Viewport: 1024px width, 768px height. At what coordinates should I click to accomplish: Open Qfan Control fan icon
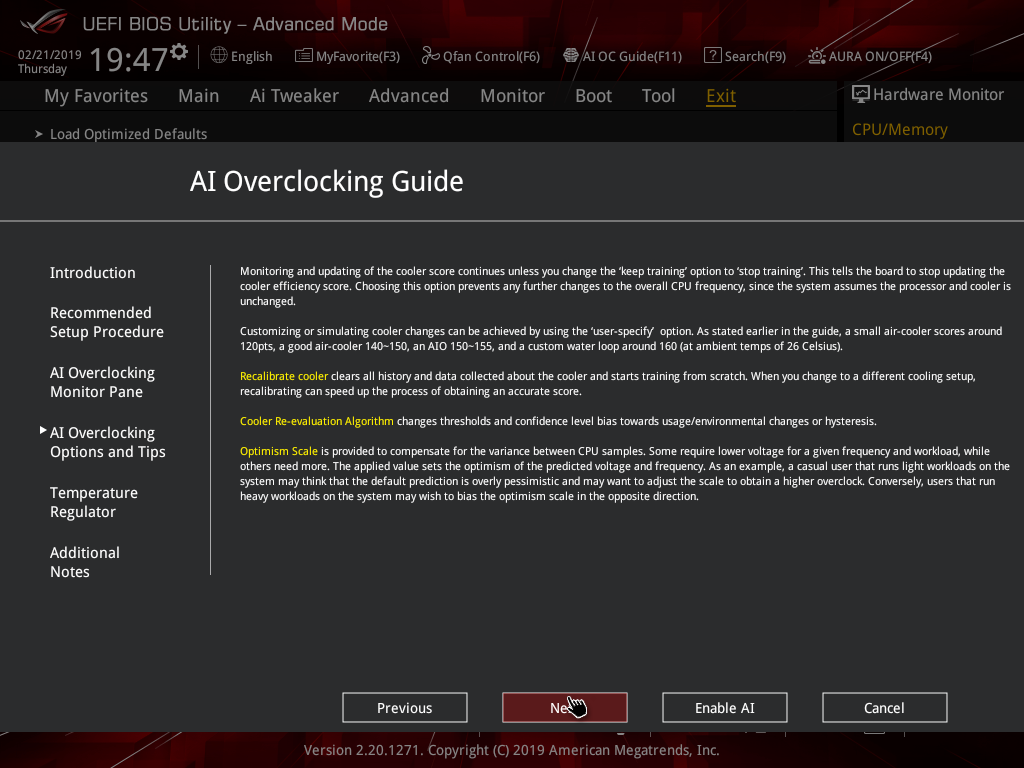coord(430,56)
